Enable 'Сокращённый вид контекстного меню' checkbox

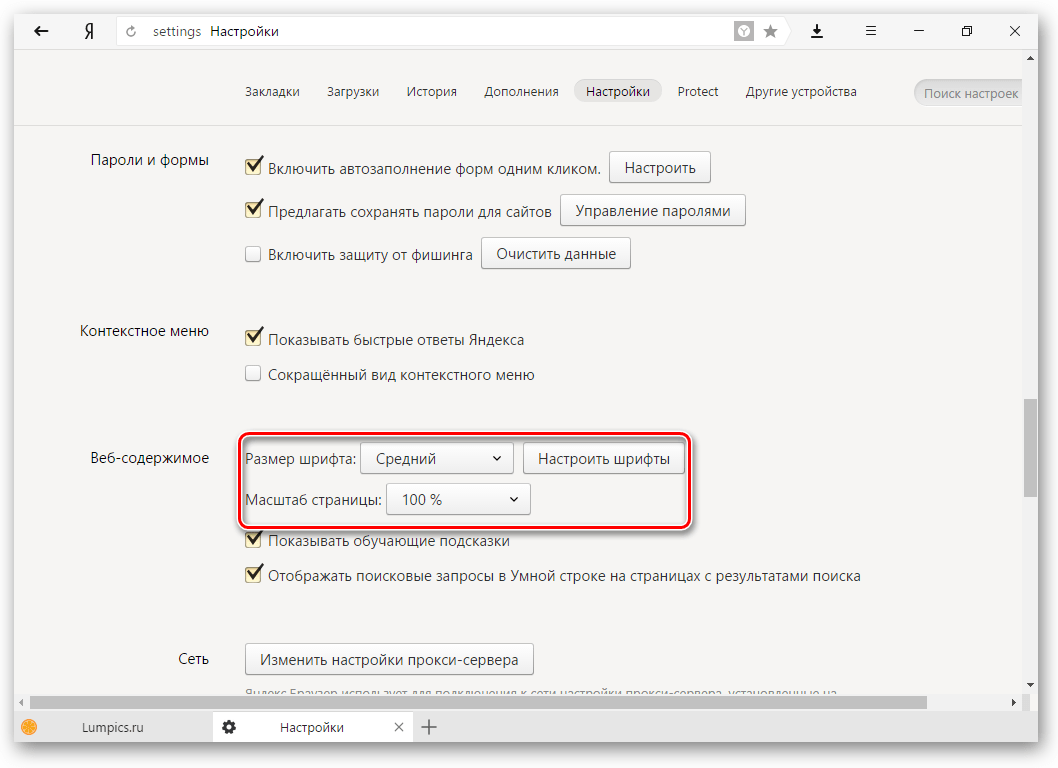coord(253,375)
